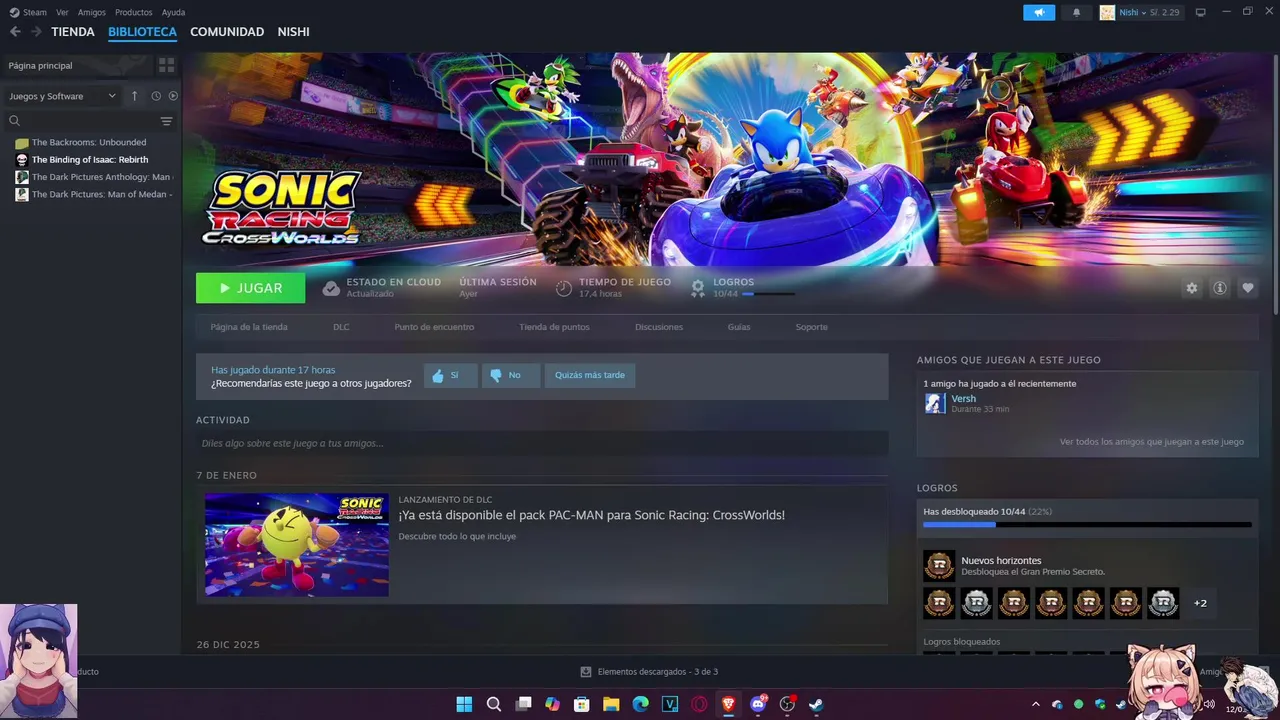The height and width of the screenshot is (720, 1280).
Task: Open Brave browser from taskbar
Action: coord(728,704)
